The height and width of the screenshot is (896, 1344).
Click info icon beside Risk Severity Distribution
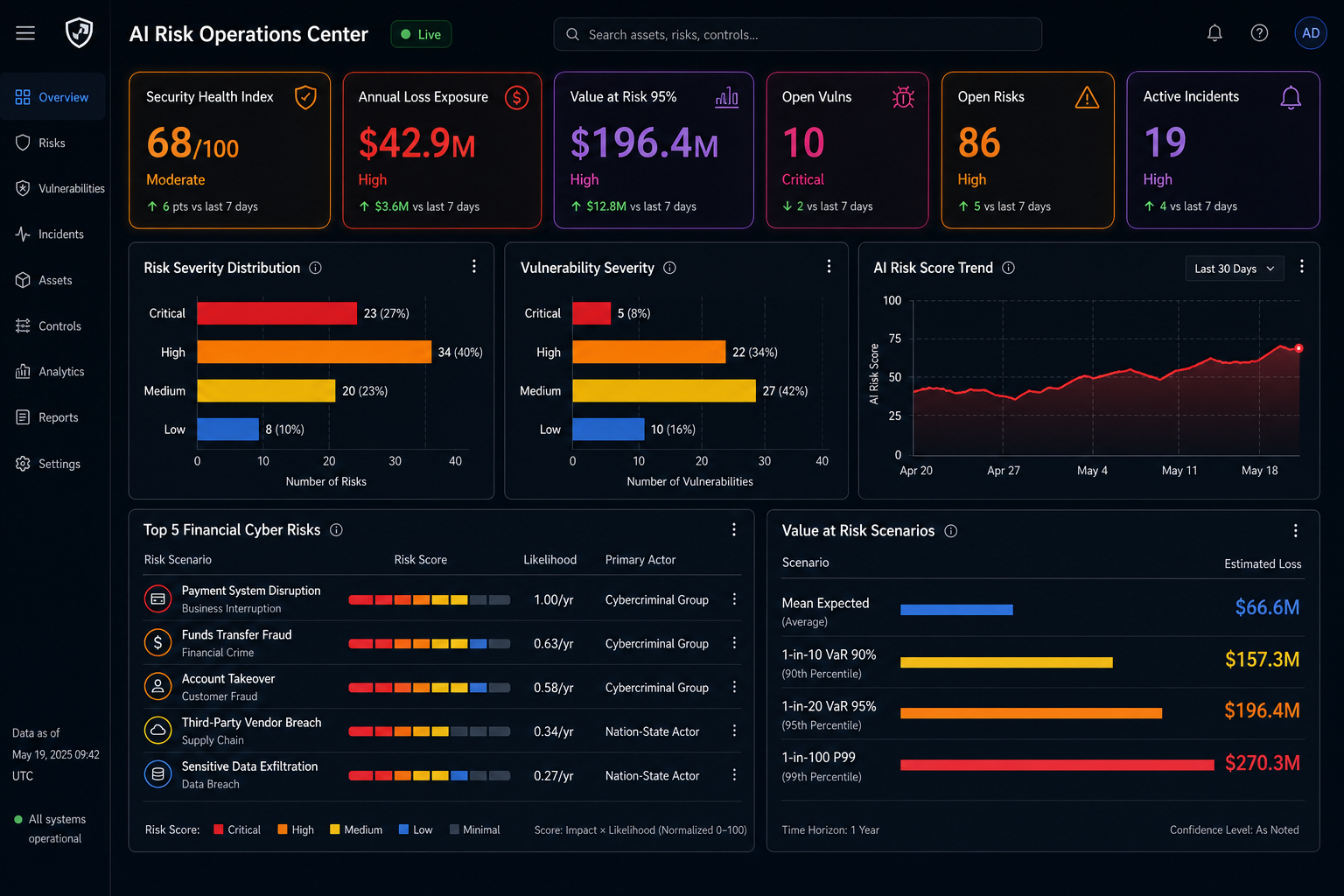[x=316, y=268]
